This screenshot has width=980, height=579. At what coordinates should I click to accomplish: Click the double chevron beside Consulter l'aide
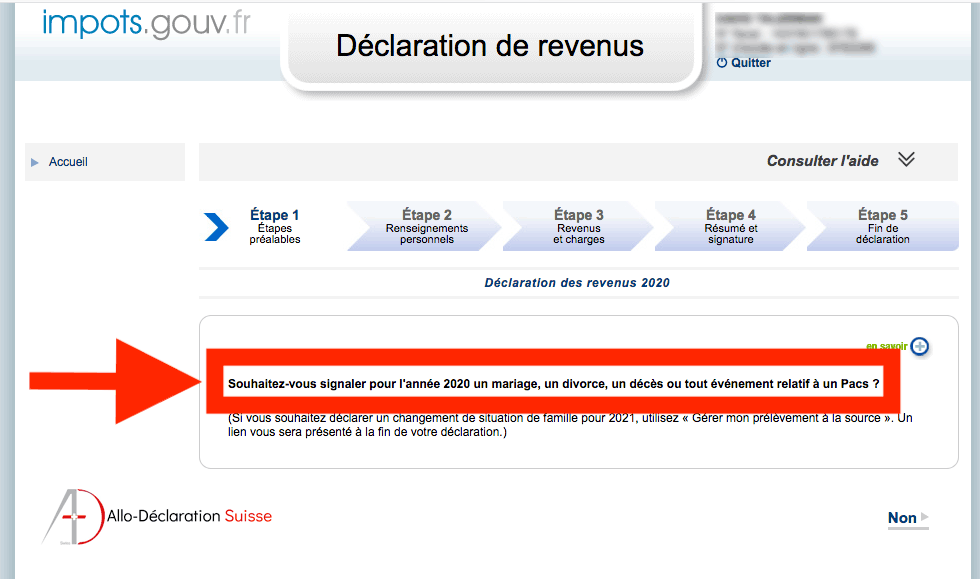pyautogui.click(x=906, y=159)
